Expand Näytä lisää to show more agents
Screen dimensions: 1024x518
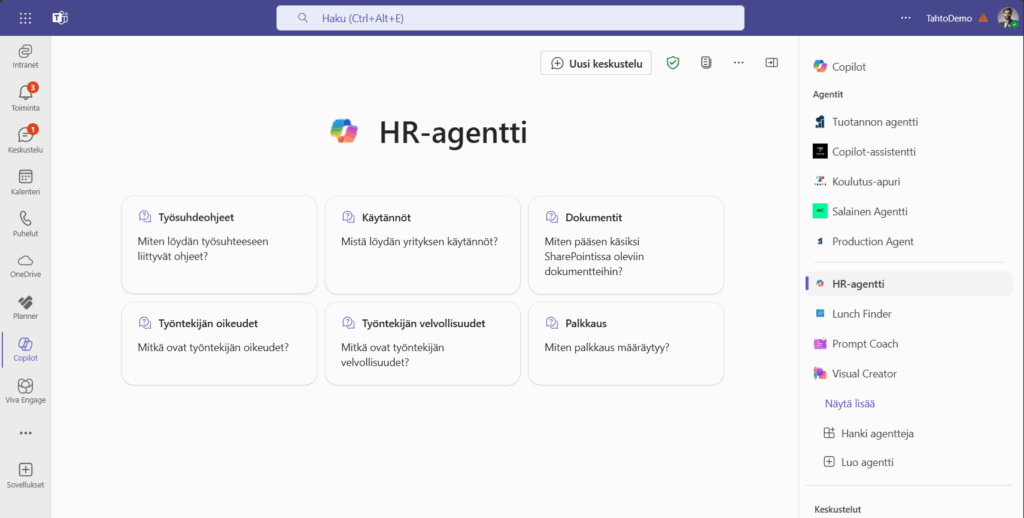(850, 404)
